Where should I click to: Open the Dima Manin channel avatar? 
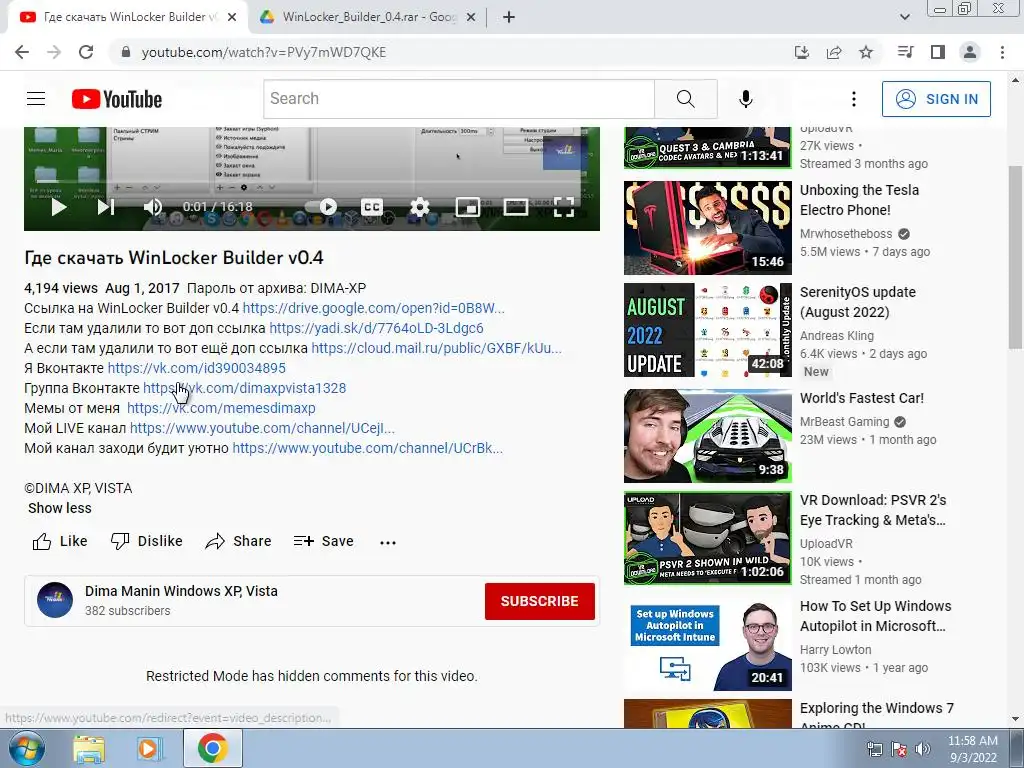pos(55,600)
